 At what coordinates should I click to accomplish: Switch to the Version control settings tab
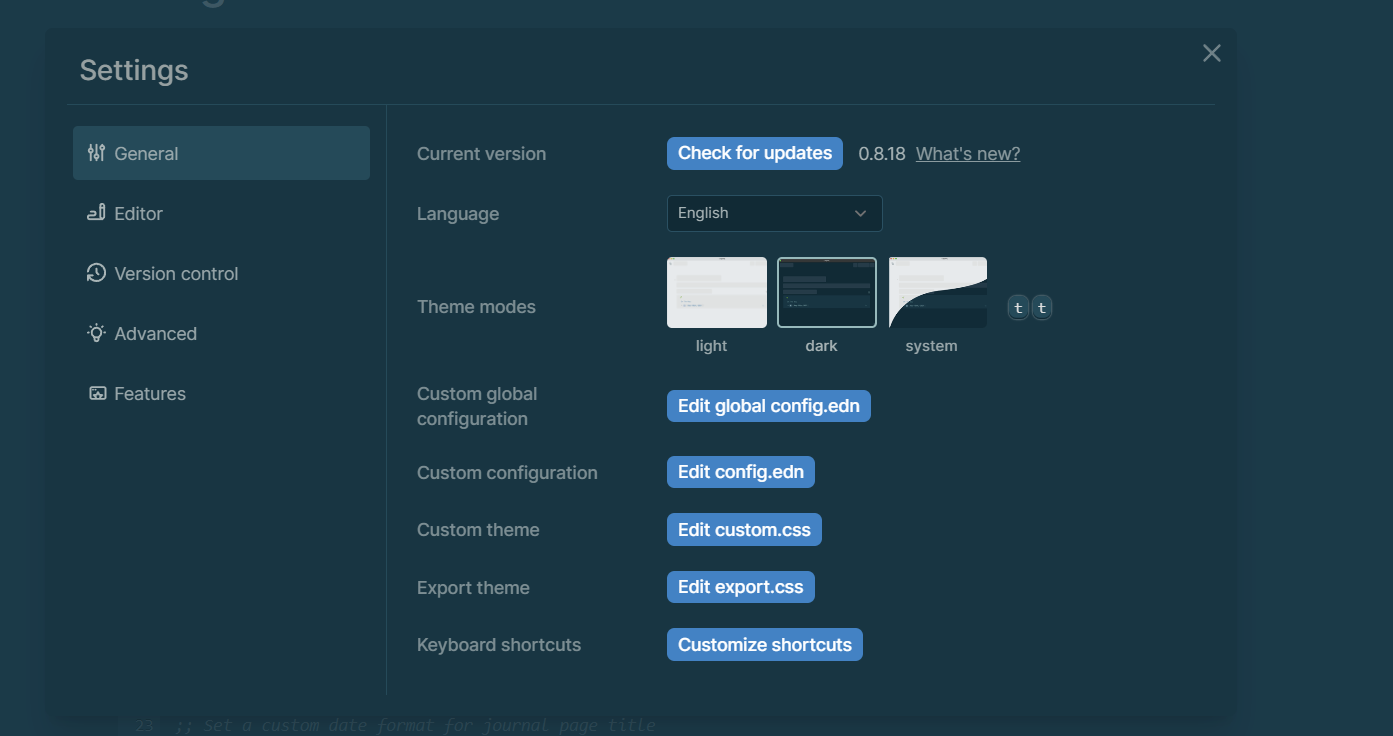[176, 273]
